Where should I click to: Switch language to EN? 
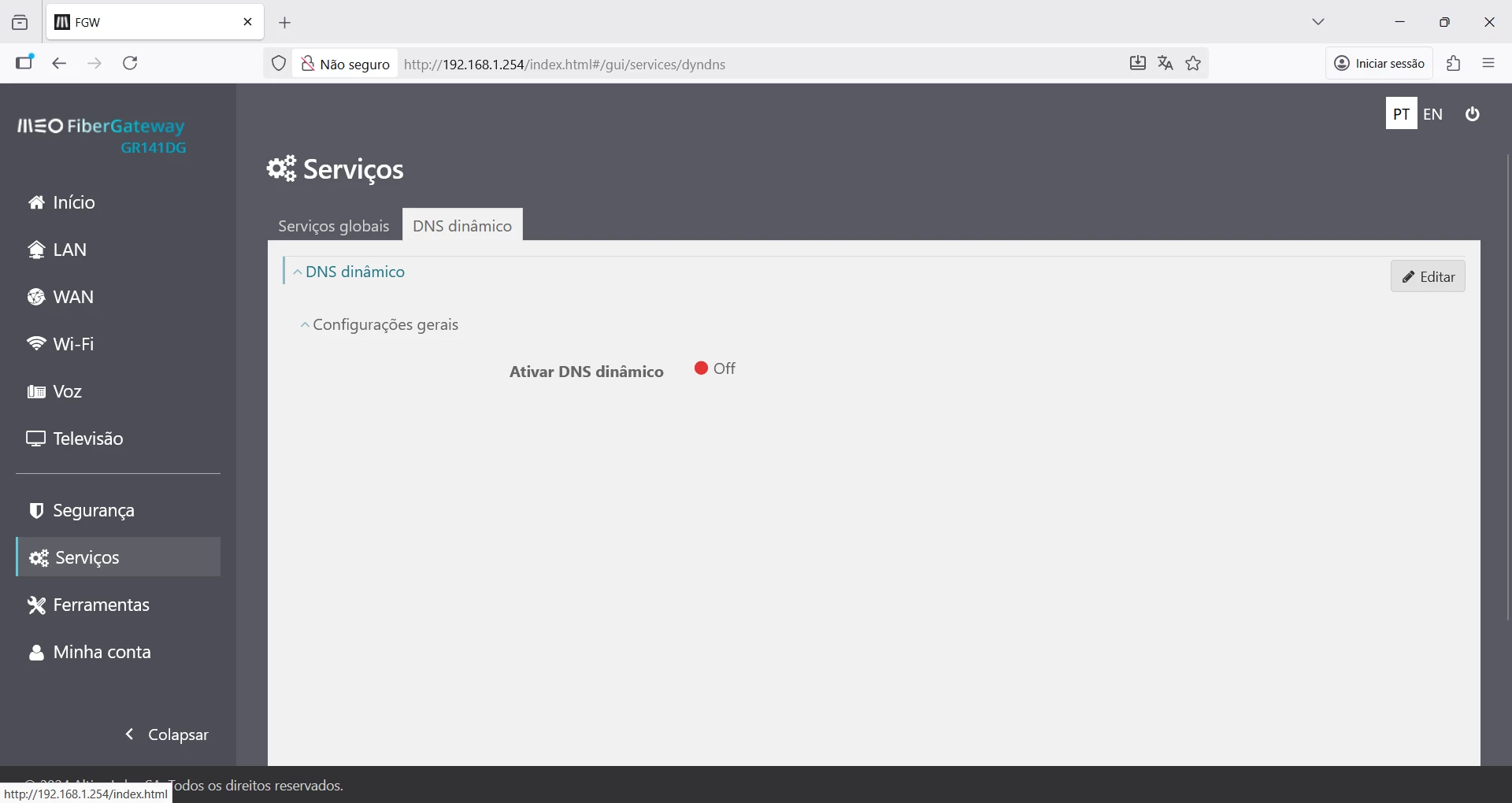(1432, 114)
